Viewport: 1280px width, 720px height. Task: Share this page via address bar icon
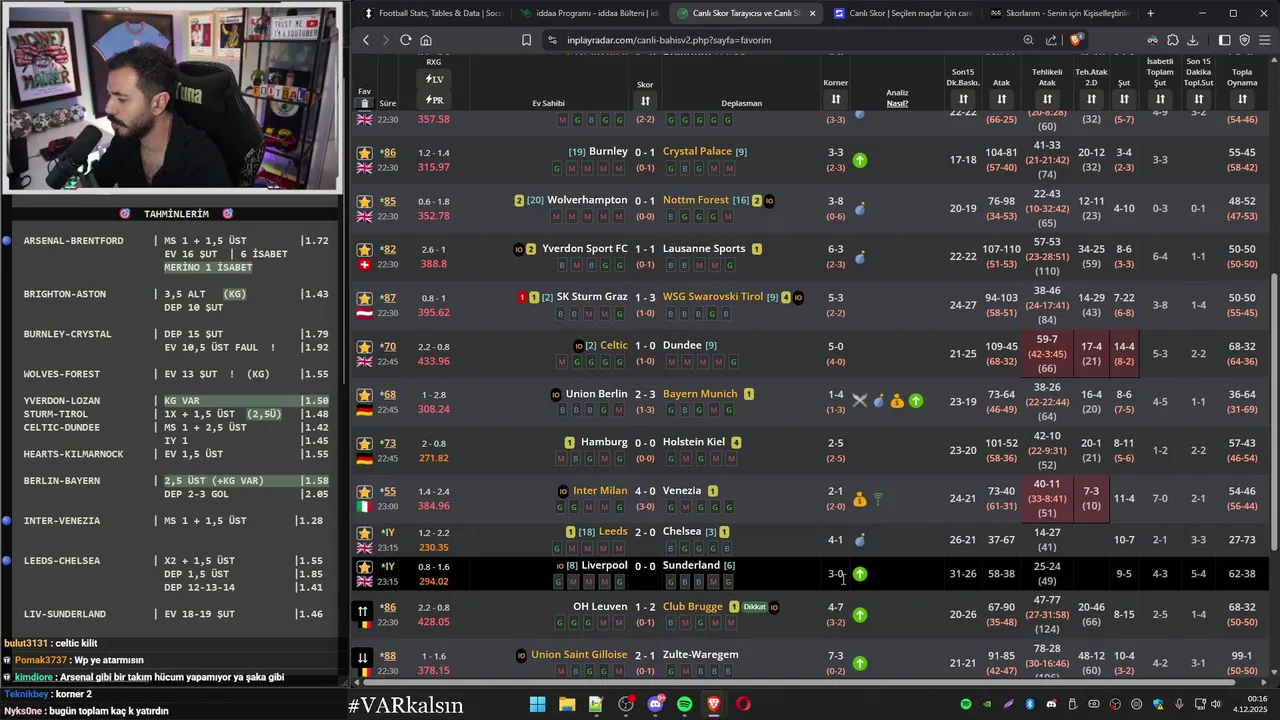pos(1051,40)
